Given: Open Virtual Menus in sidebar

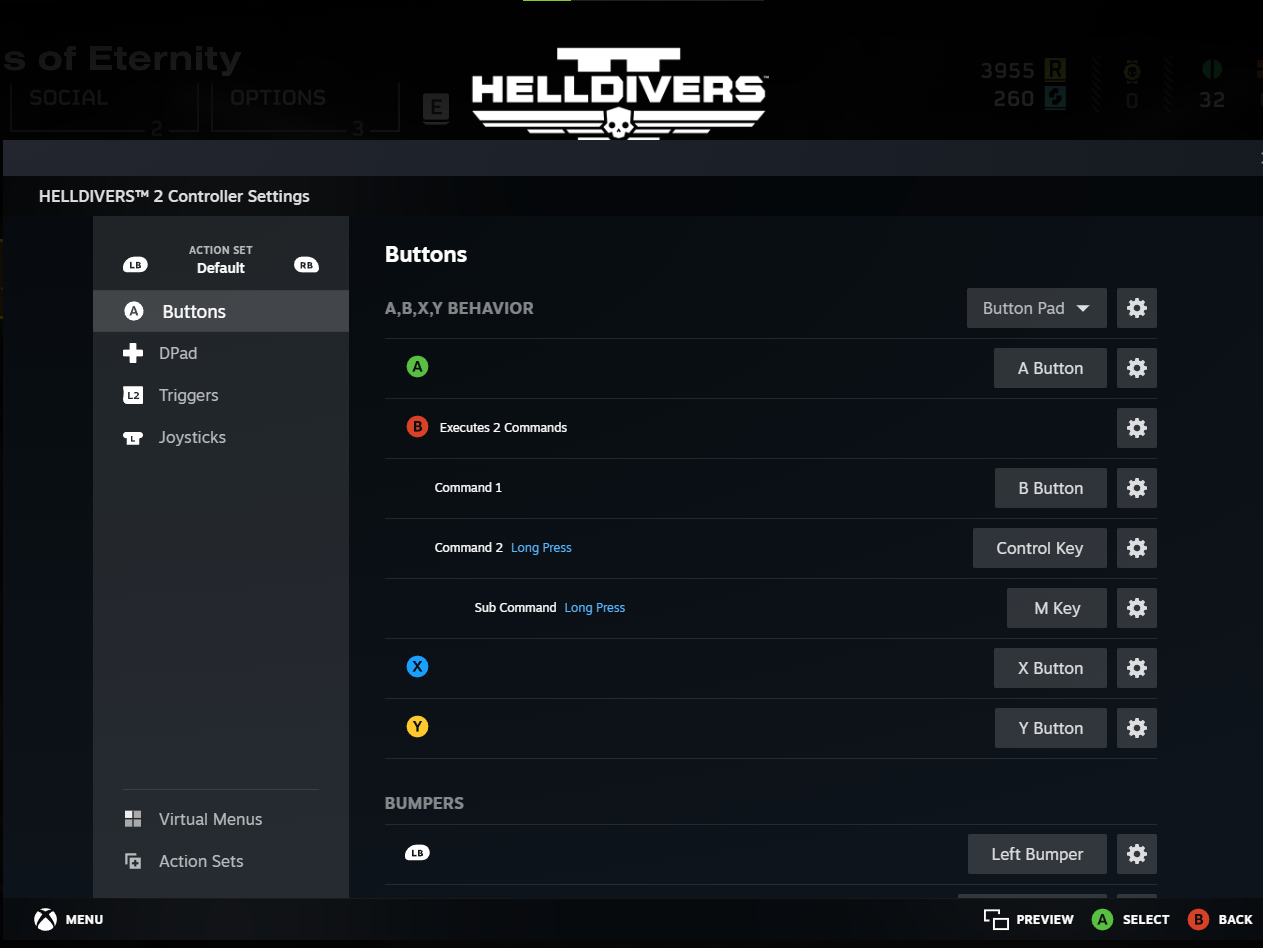Looking at the screenshot, I should tap(221, 819).
